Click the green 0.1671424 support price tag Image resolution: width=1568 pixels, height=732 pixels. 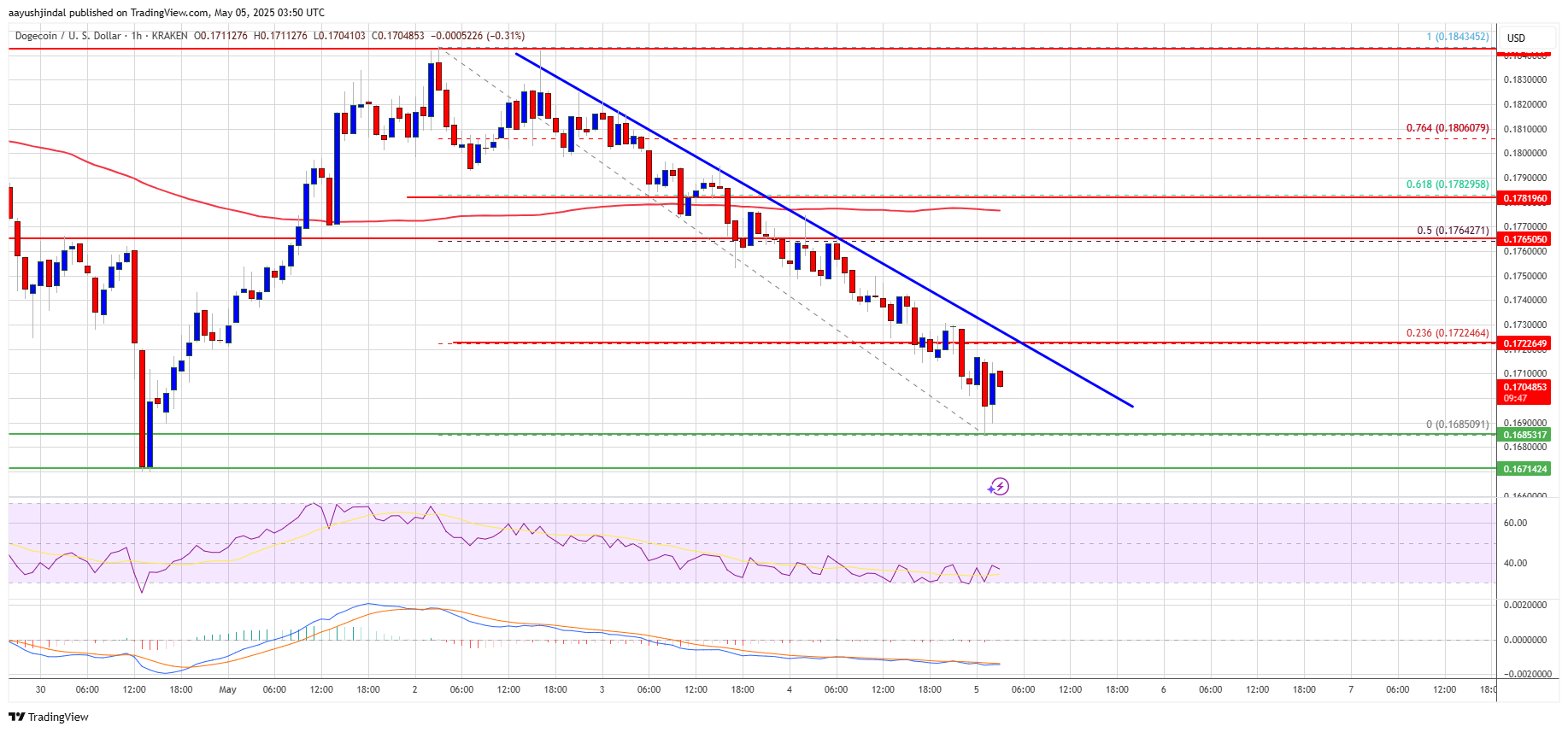click(x=1525, y=469)
